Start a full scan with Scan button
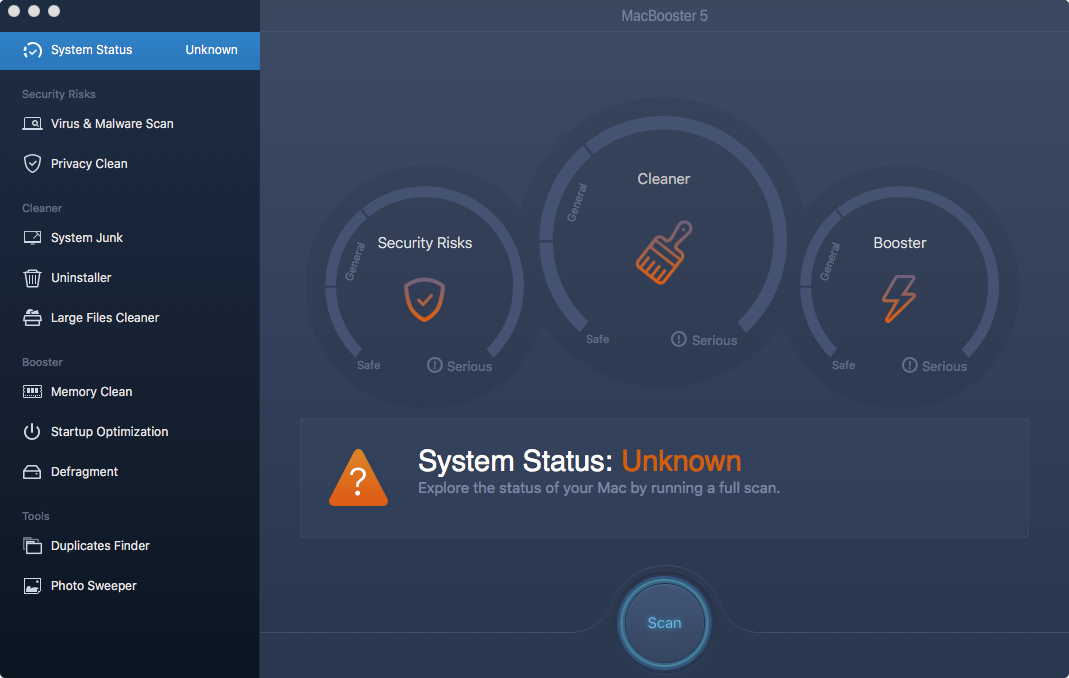This screenshot has width=1069, height=678. [664, 623]
